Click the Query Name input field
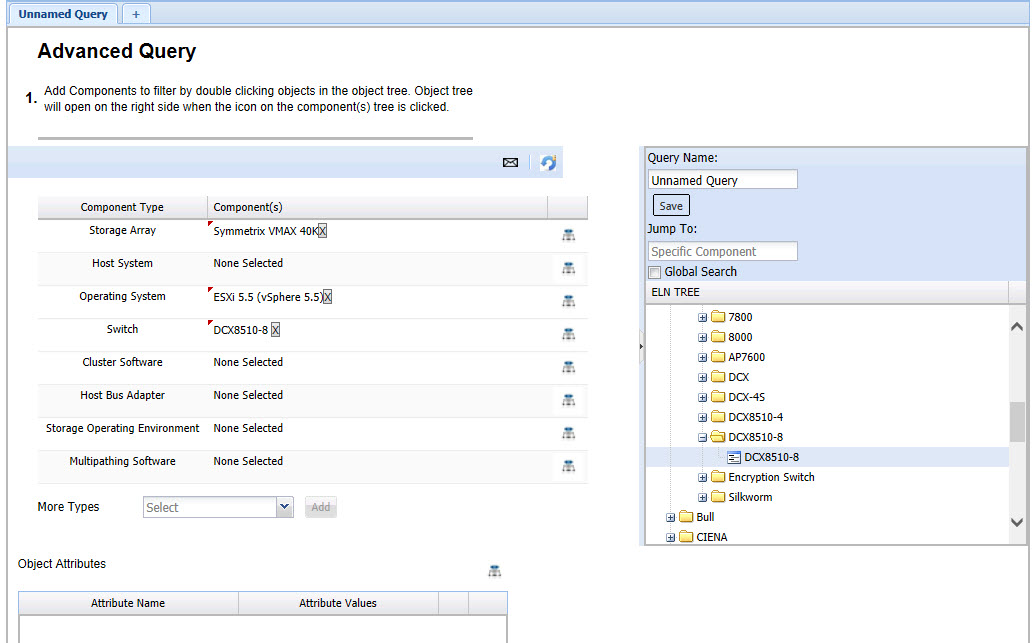The image size is (1035, 643). (x=723, y=180)
